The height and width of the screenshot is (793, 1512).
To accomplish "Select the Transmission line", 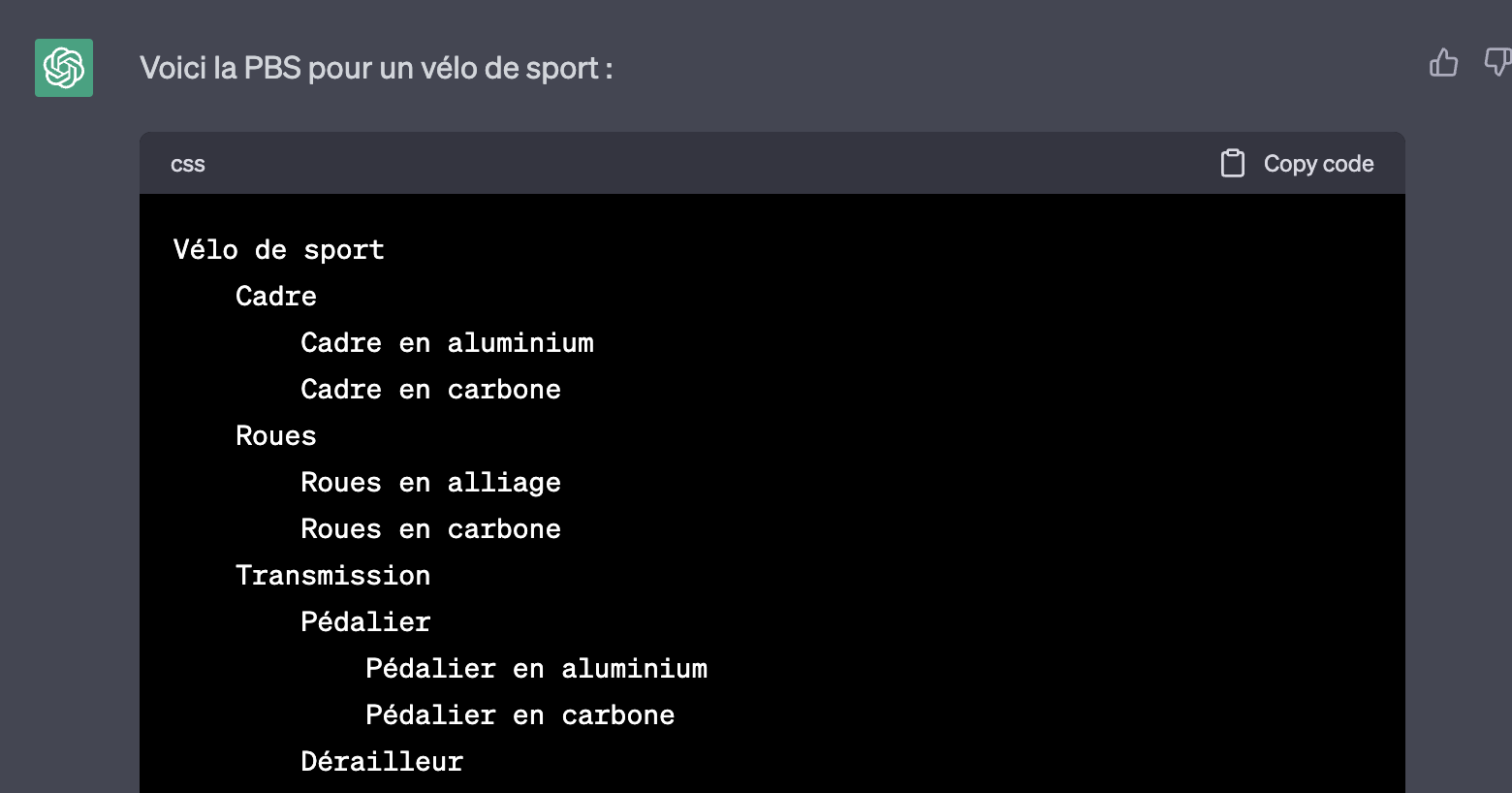I will tap(332, 575).
